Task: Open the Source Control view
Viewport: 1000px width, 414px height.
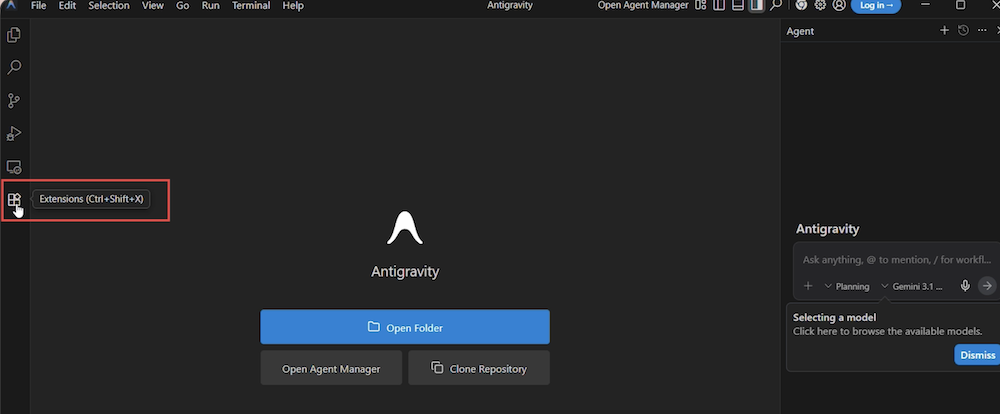Action: (x=14, y=101)
